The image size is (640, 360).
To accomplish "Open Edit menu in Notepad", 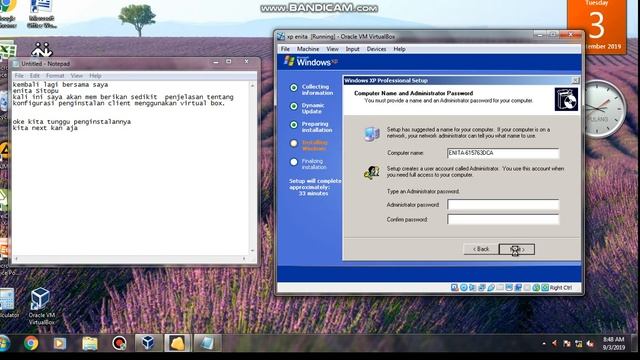I will [x=35, y=76].
